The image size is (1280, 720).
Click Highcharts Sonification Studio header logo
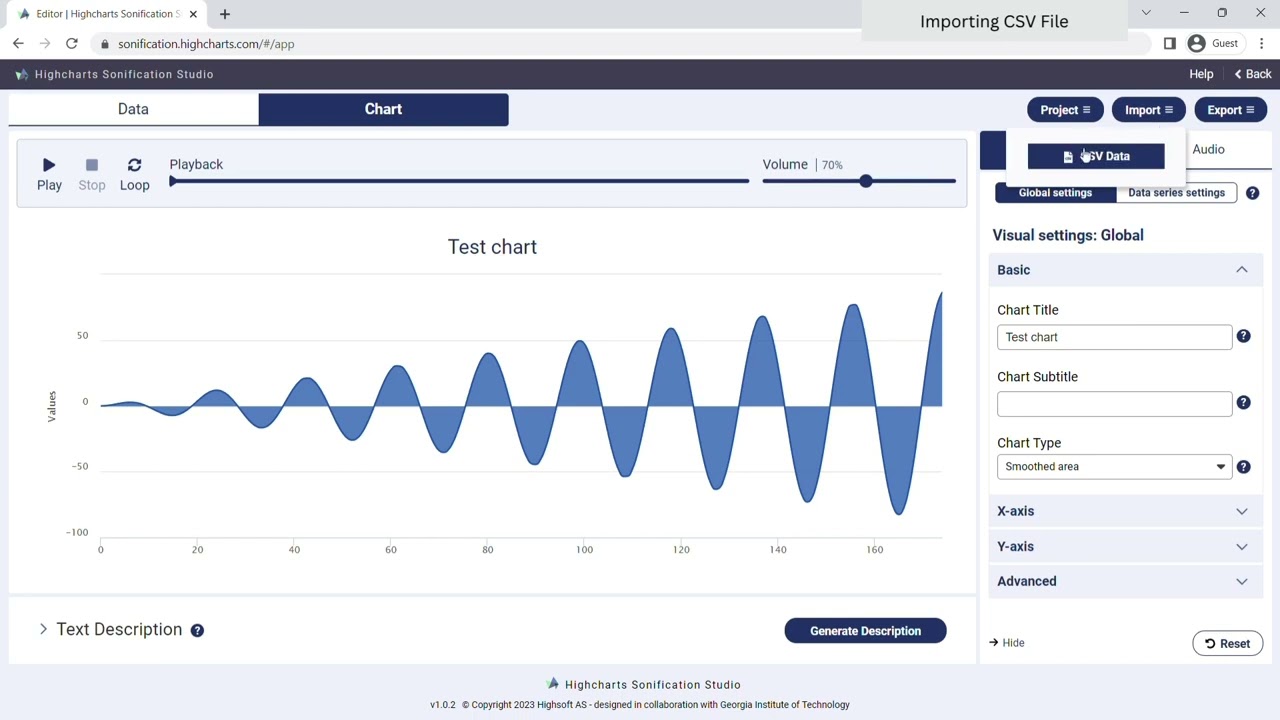[115, 74]
